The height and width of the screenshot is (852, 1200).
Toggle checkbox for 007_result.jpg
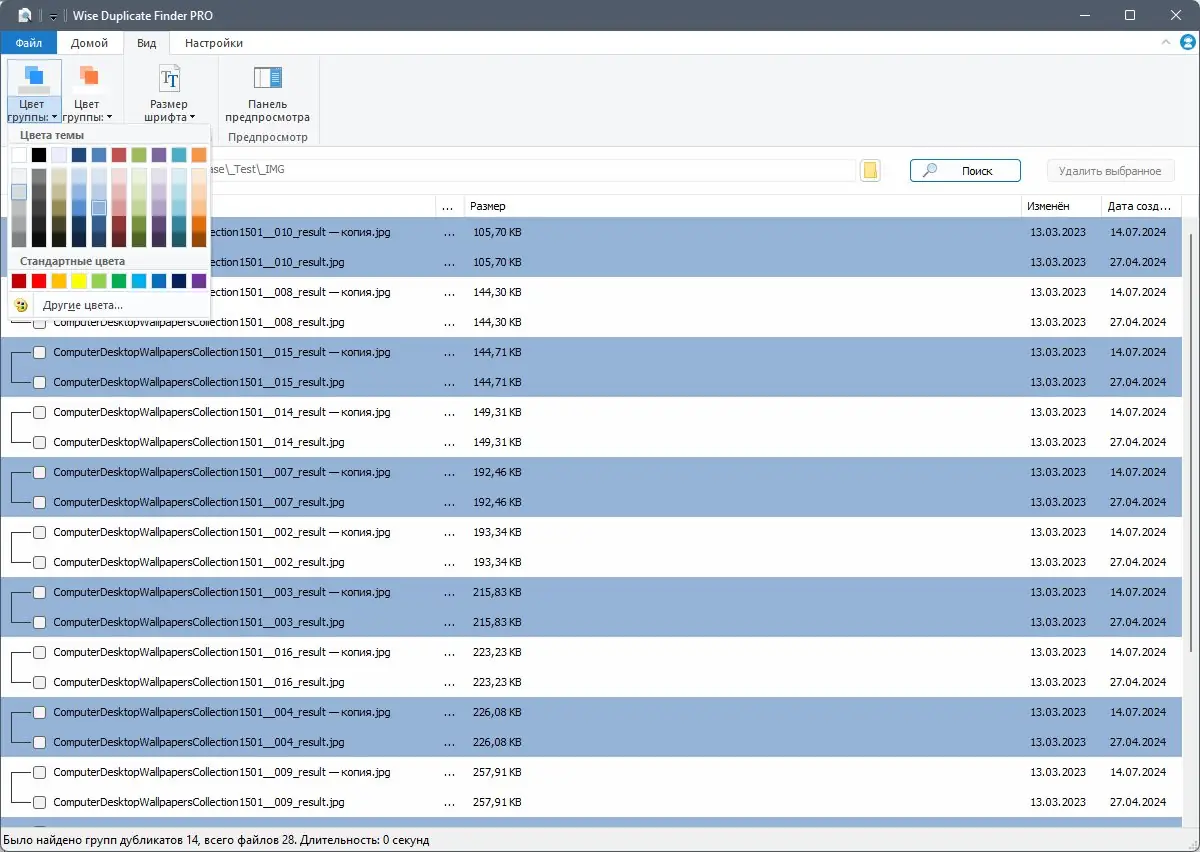pyautogui.click(x=40, y=502)
